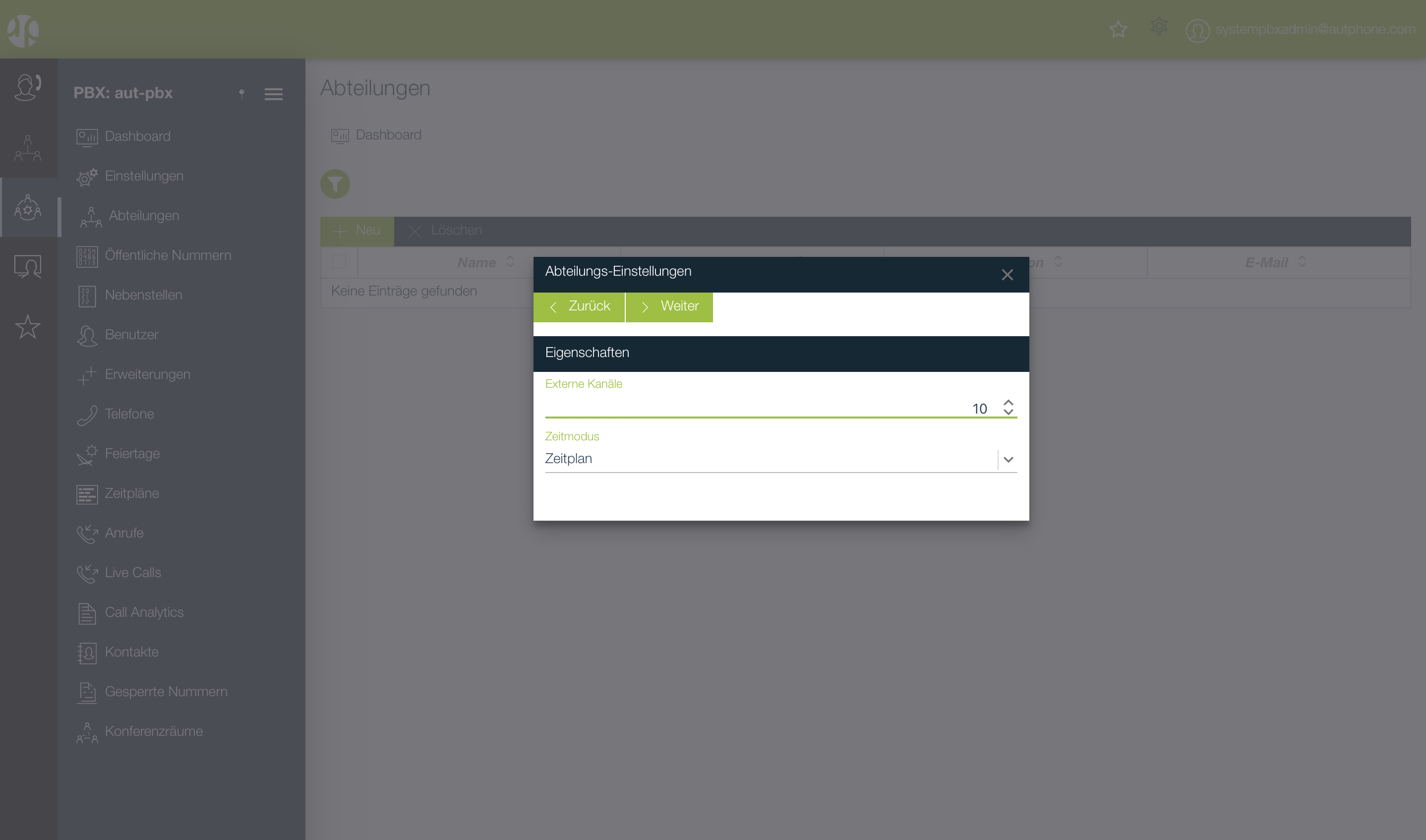Tick the select-all checkbox in table header
1426x840 pixels.
(339, 261)
